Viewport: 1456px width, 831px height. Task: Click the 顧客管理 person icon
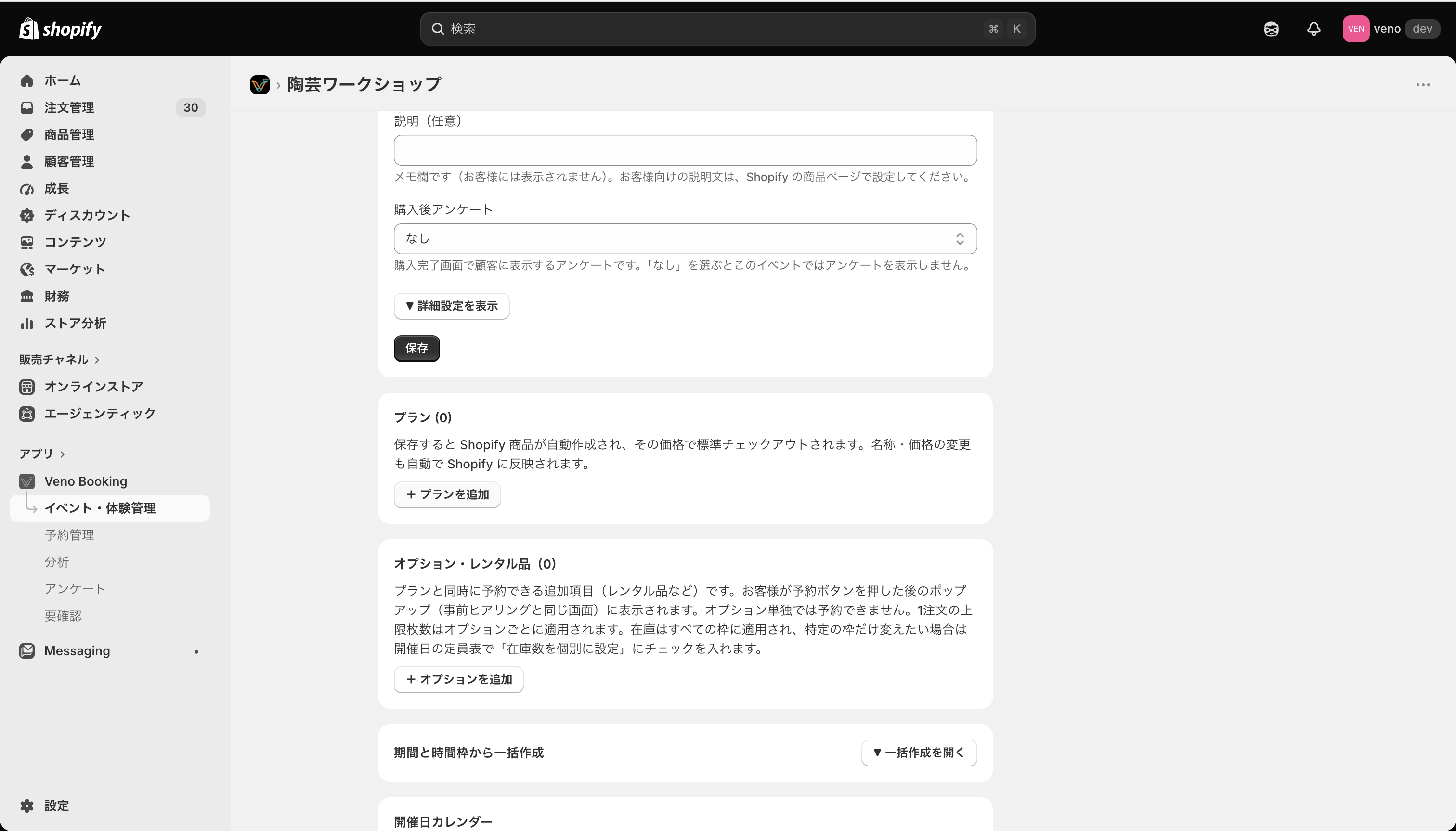click(x=27, y=161)
